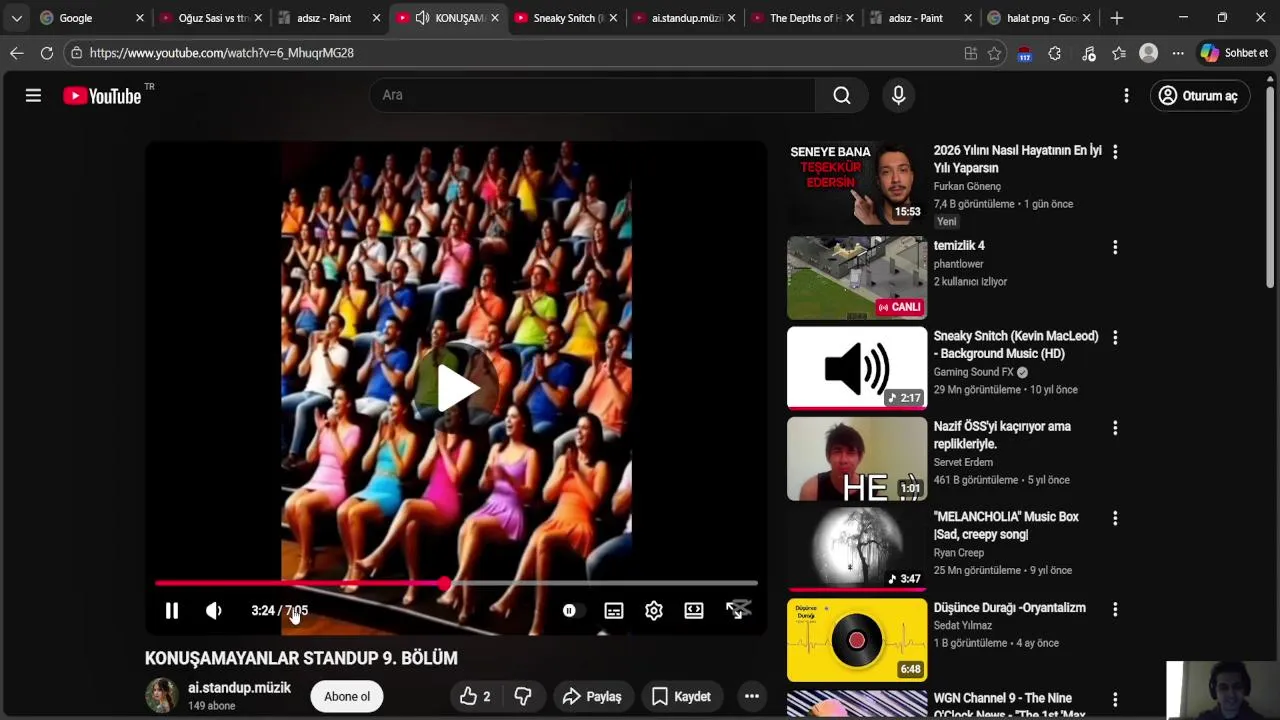Click the URL in the address bar

pyautogui.click(x=221, y=53)
